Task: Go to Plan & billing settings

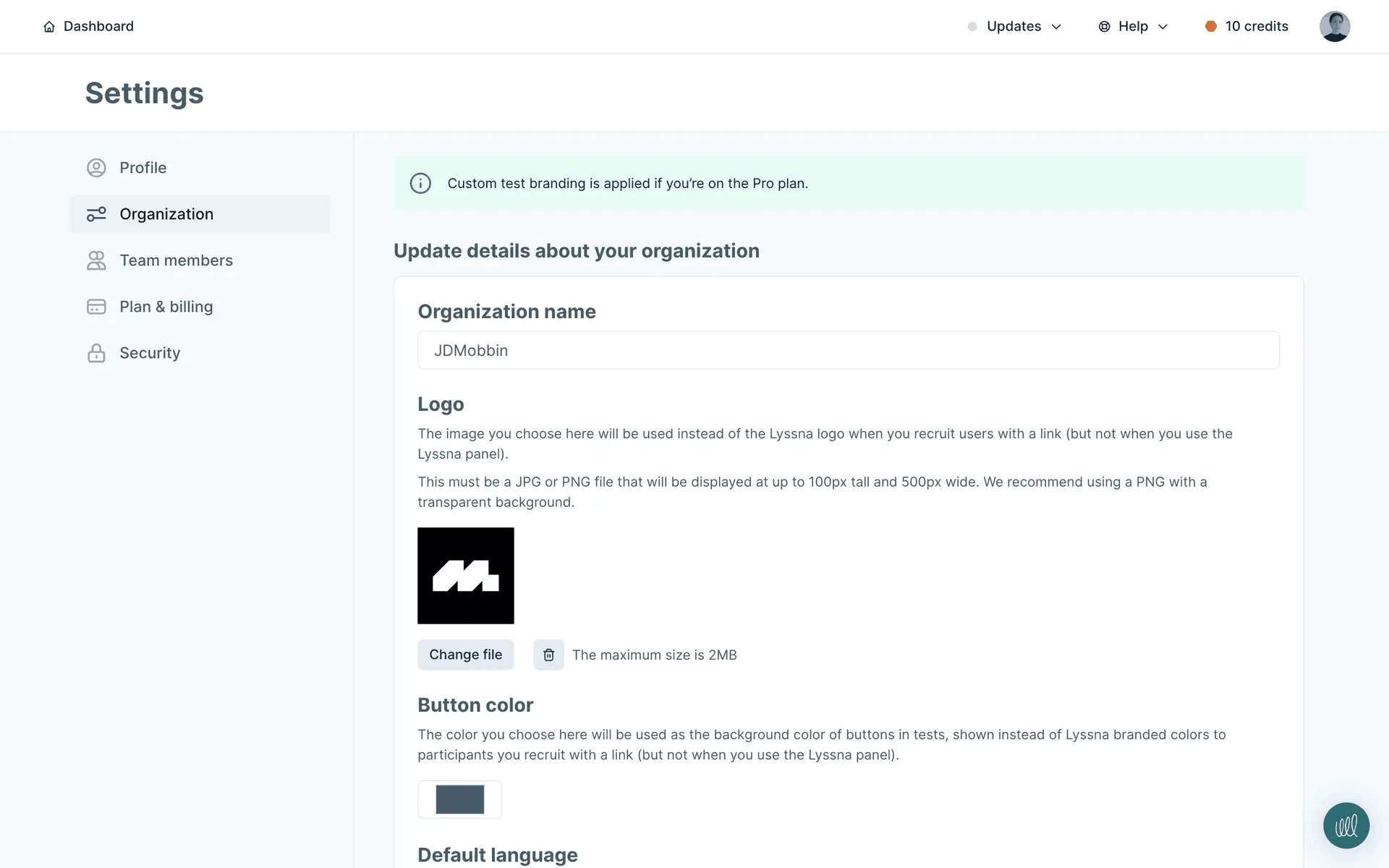Action: (x=166, y=307)
